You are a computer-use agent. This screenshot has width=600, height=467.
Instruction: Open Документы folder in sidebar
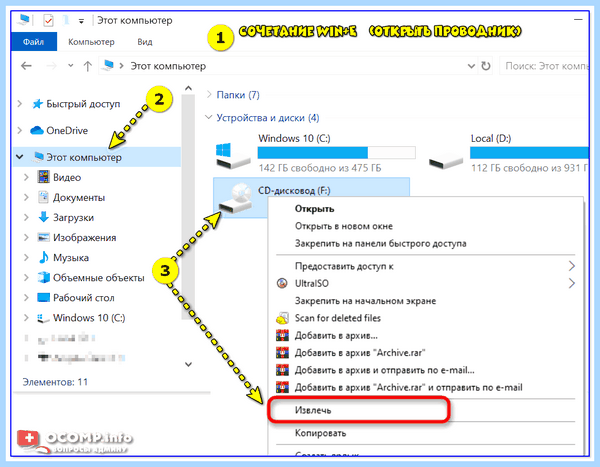pyautogui.click(x=79, y=198)
